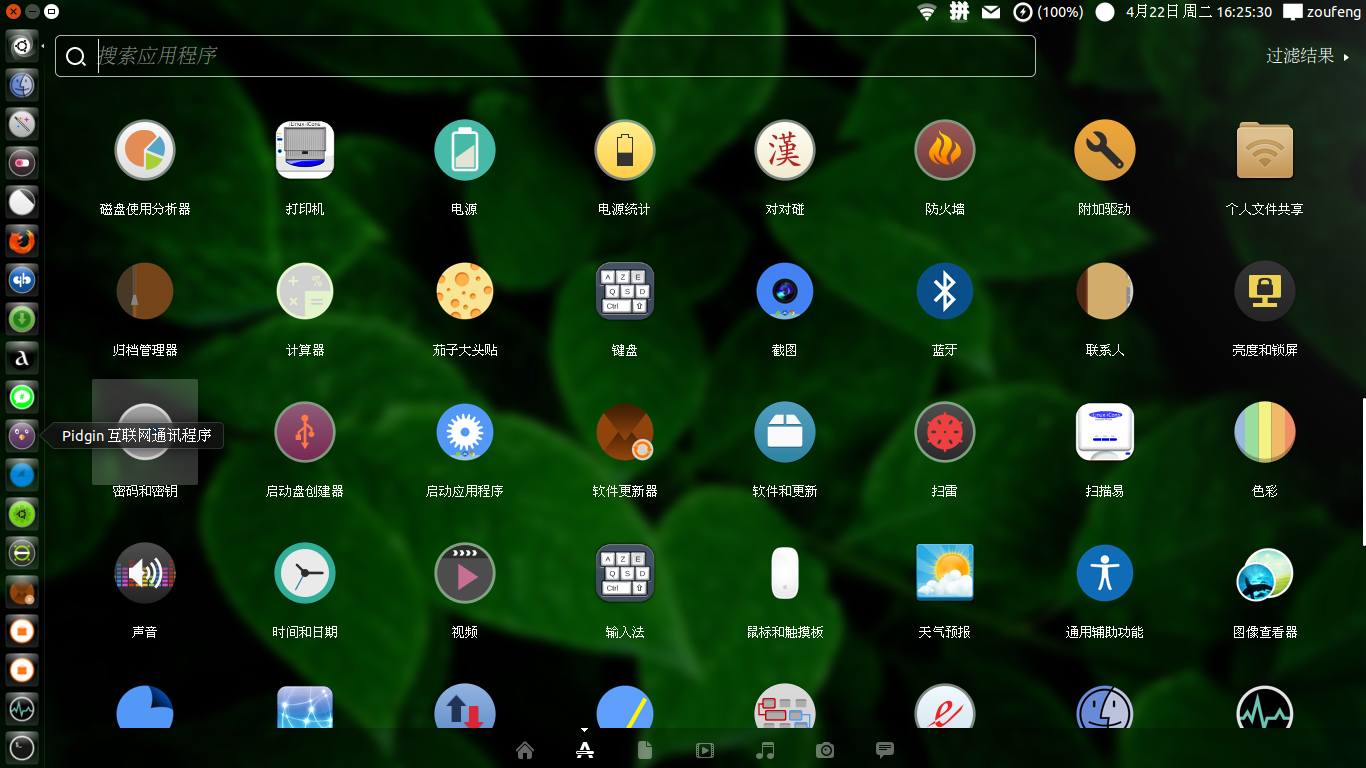
Task: Launch the 扫雷 minesweeper game
Action: [945, 432]
